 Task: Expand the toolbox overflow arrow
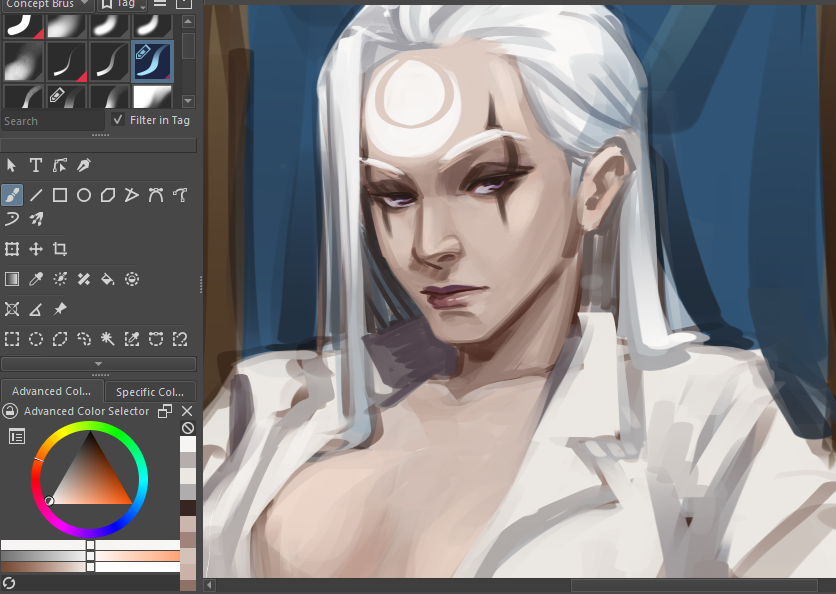pyautogui.click(x=99, y=364)
